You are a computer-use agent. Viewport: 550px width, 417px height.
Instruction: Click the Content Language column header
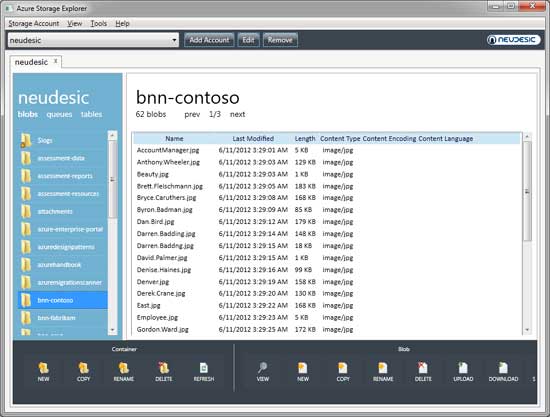coord(445,139)
